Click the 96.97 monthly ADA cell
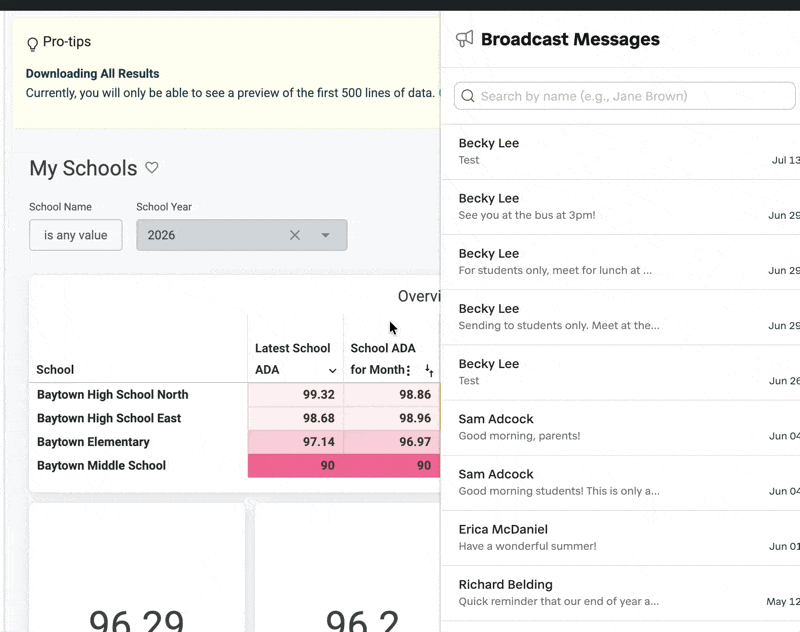800x632 pixels. click(x=391, y=442)
